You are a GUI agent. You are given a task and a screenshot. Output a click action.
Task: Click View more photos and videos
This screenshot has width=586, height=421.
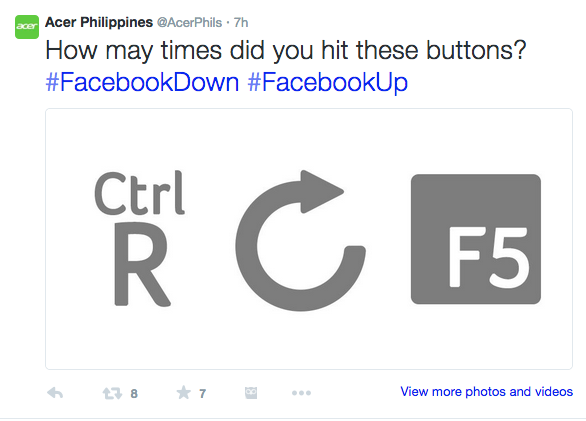(x=487, y=391)
